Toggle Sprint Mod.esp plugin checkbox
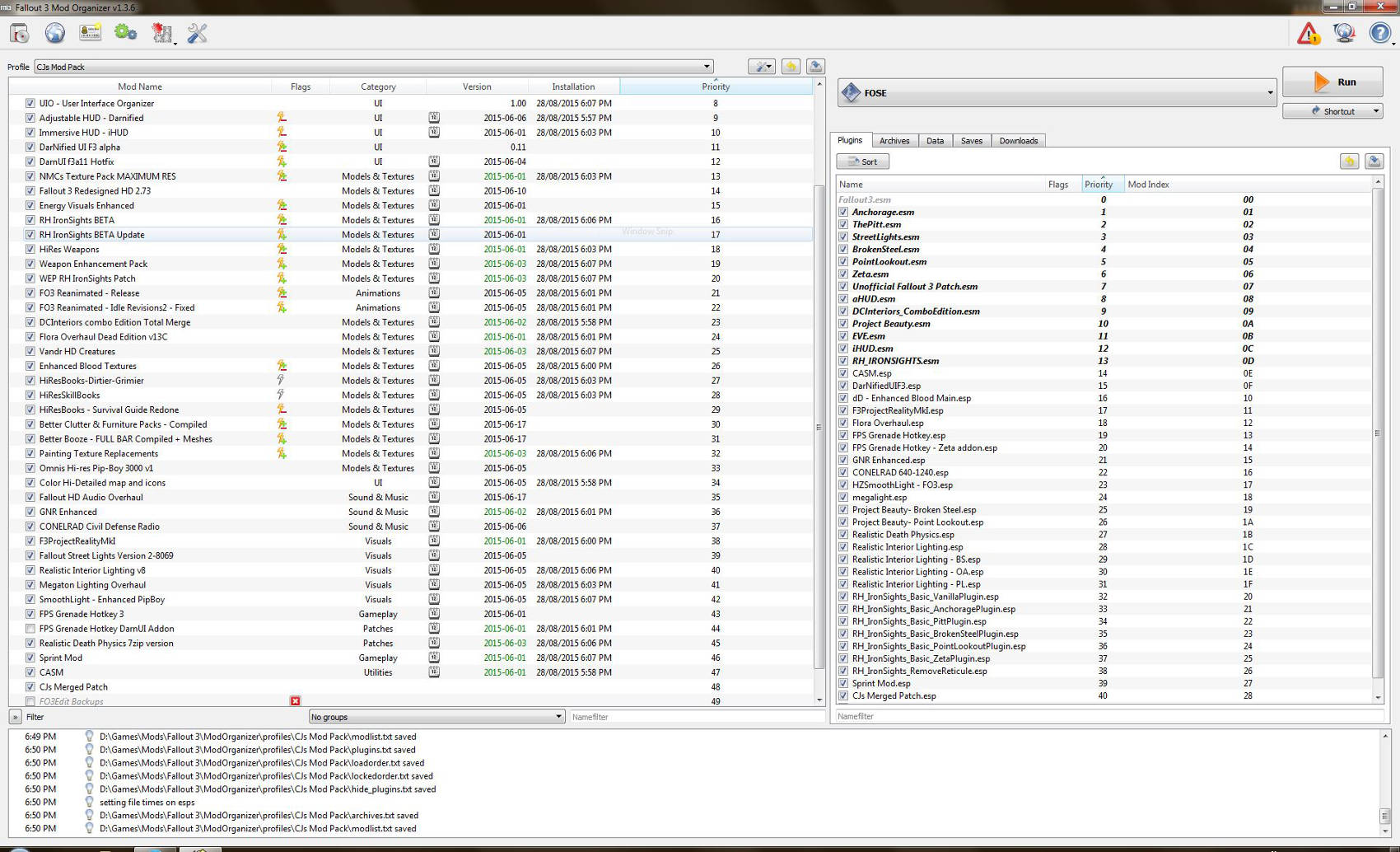The width and height of the screenshot is (1400, 852). point(843,683)
